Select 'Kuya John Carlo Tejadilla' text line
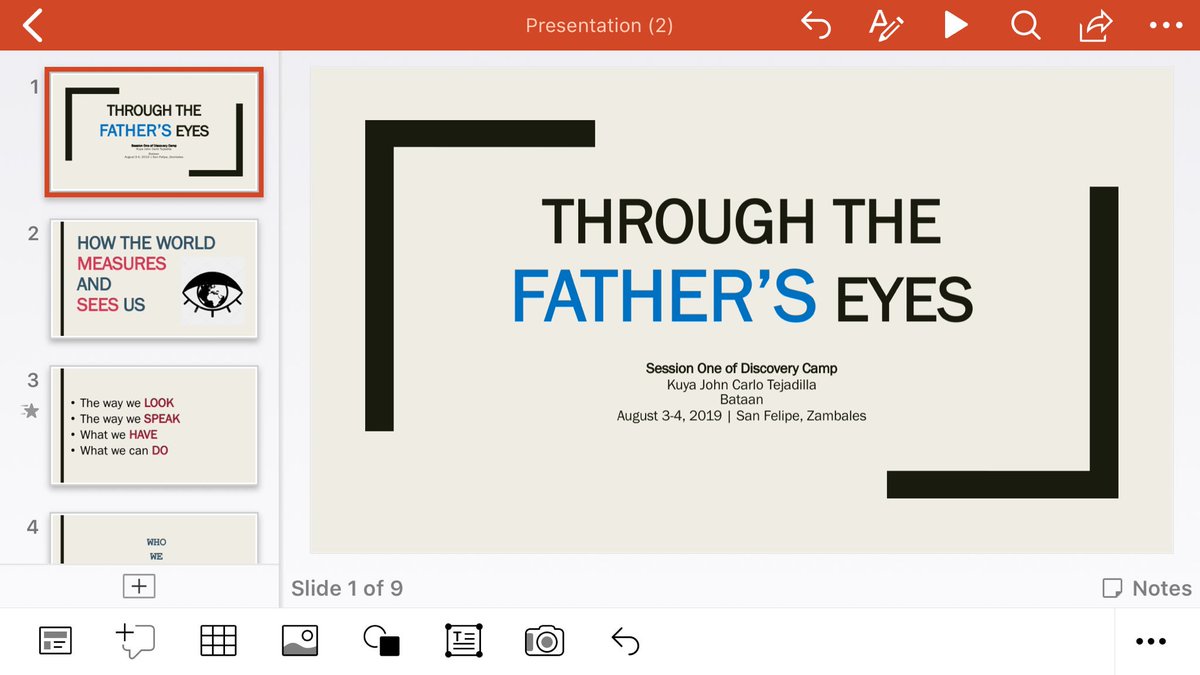 741,384
